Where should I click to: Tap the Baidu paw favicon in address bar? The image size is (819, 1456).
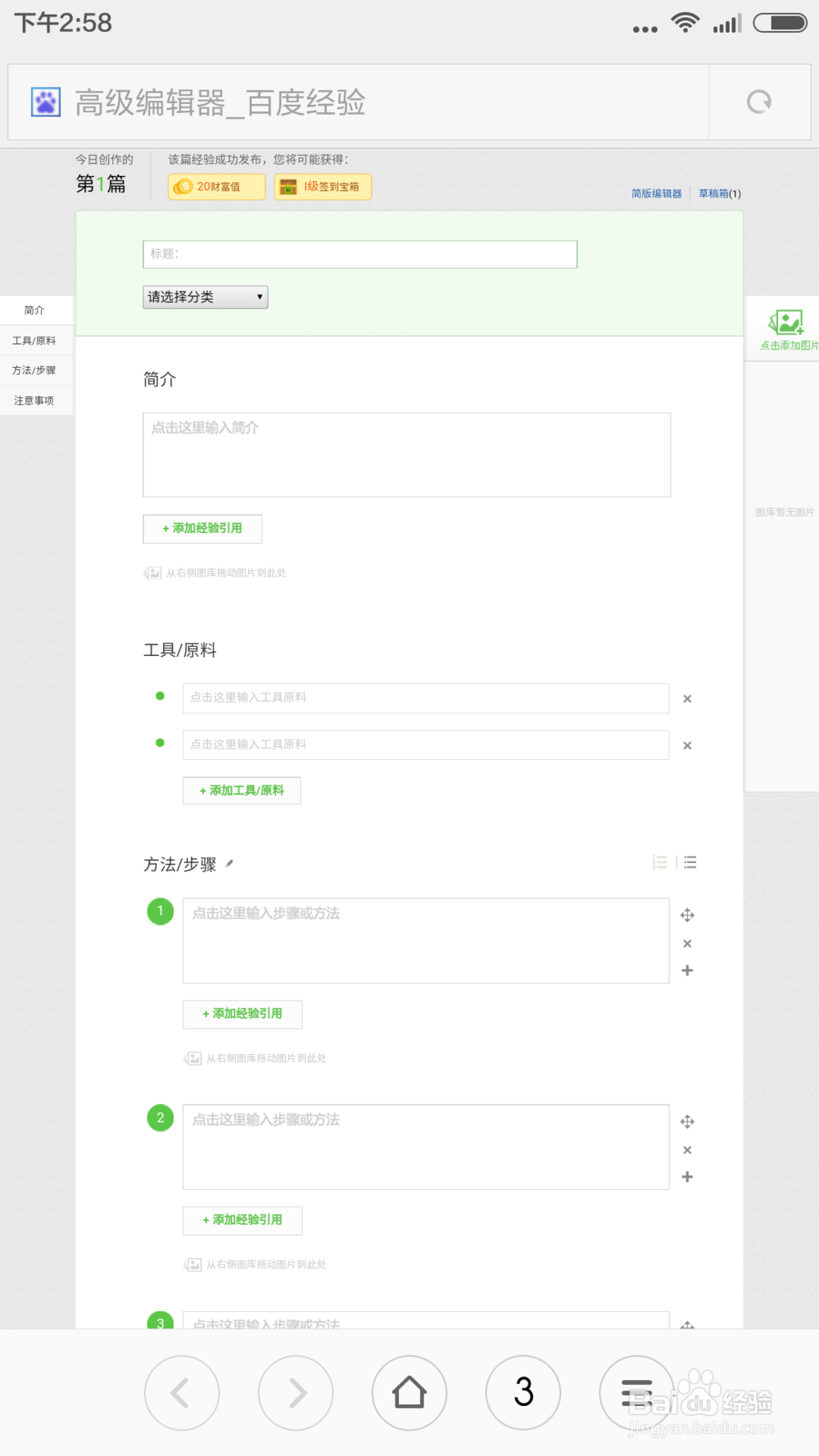tap(46, 102)
